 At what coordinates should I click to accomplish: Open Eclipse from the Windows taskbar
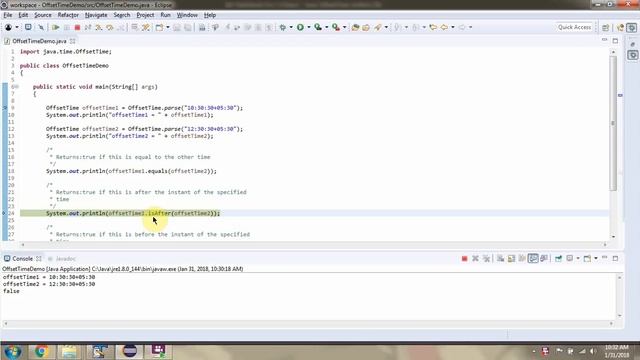tap(130, 351)
